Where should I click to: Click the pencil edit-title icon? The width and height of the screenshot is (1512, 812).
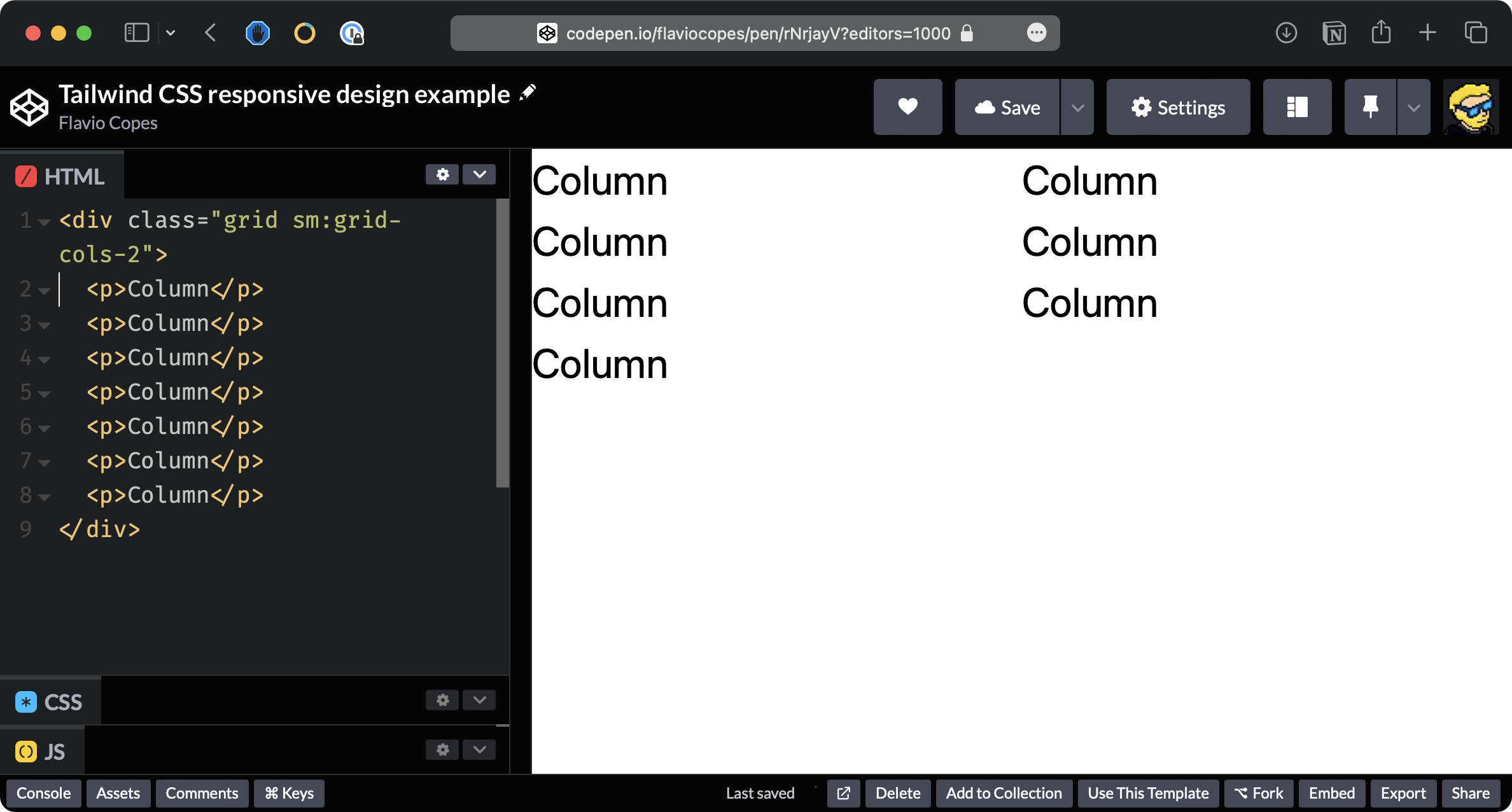point(528,93)
